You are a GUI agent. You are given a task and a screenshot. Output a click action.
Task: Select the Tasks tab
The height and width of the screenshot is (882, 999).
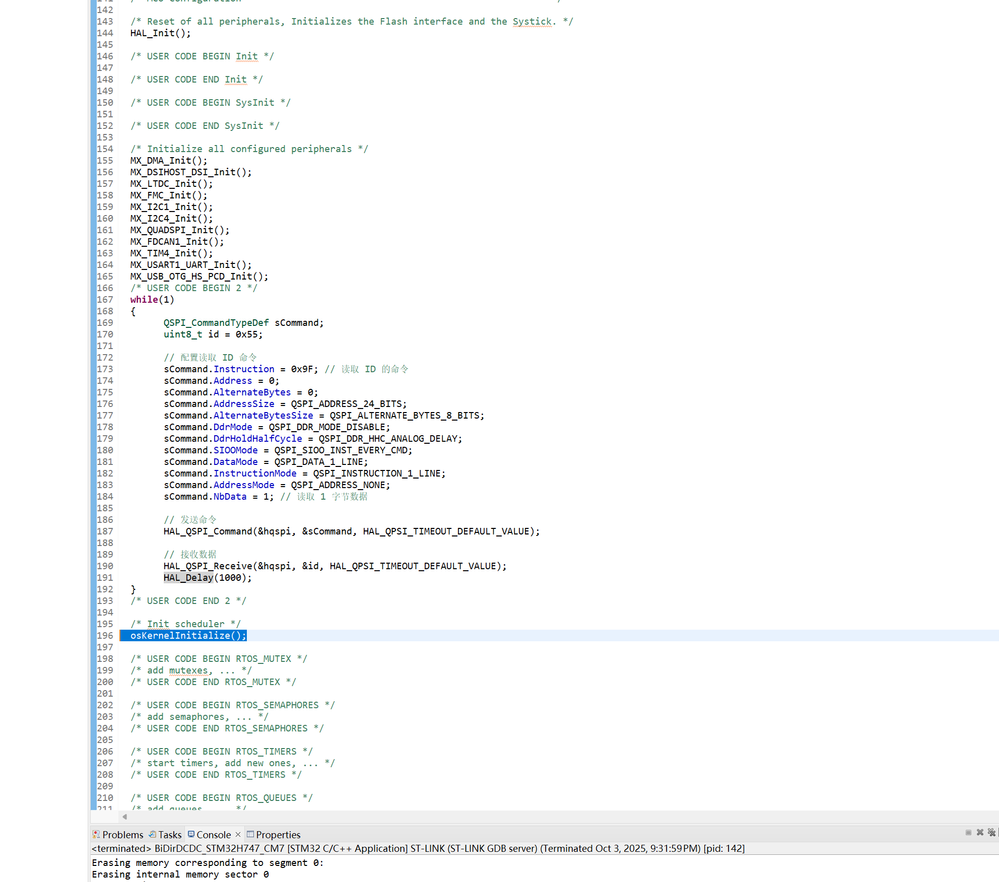pos(169,834)
